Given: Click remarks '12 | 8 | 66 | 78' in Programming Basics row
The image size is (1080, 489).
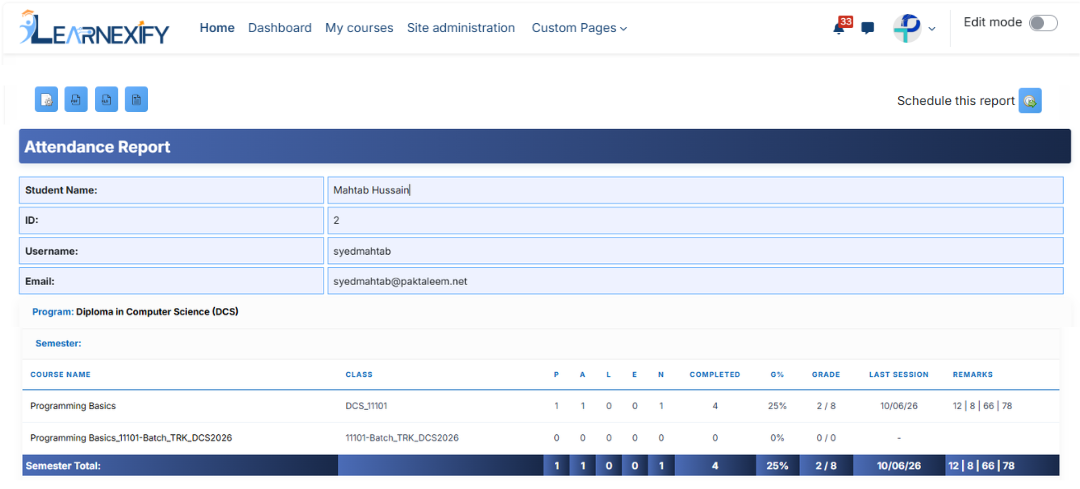Looking at the screenshot, I should [982, 406].
